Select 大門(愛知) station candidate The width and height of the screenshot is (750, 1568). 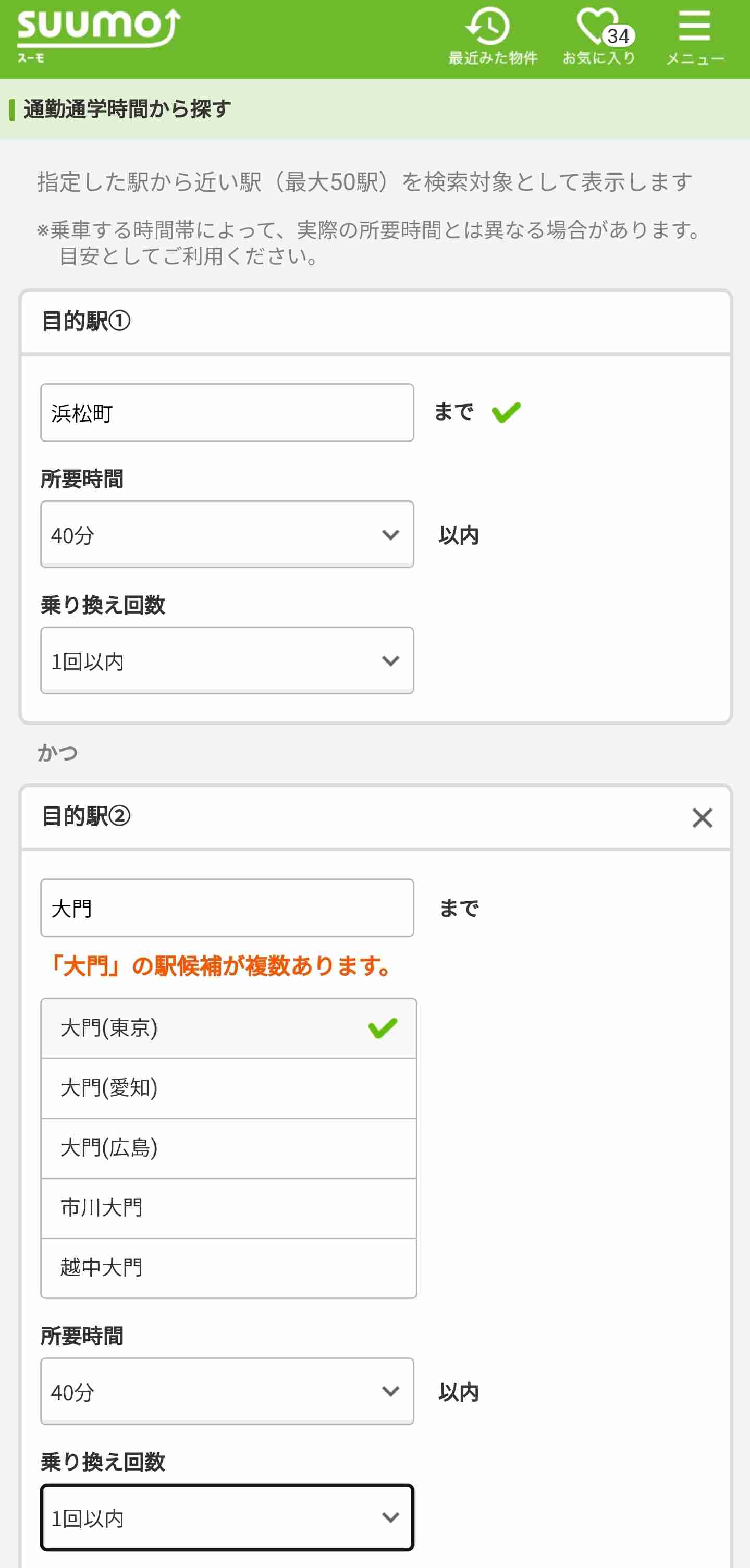pyautogui.click(x=229, y=1088)
